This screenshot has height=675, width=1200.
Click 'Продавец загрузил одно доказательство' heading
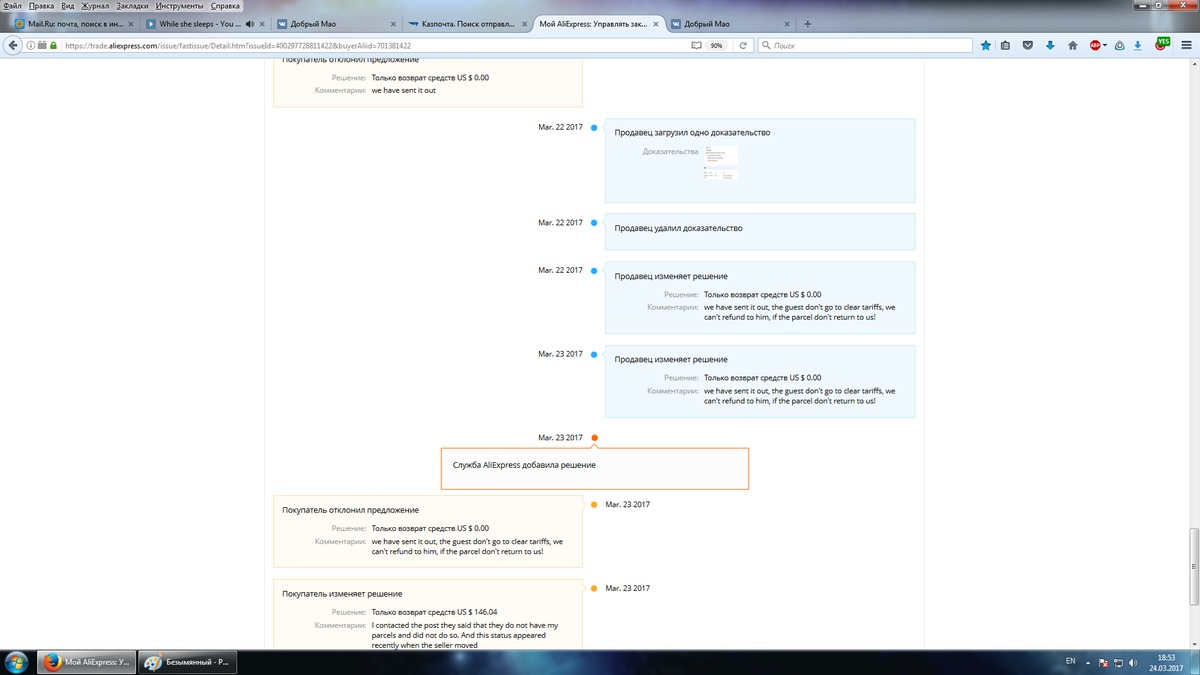692,132
